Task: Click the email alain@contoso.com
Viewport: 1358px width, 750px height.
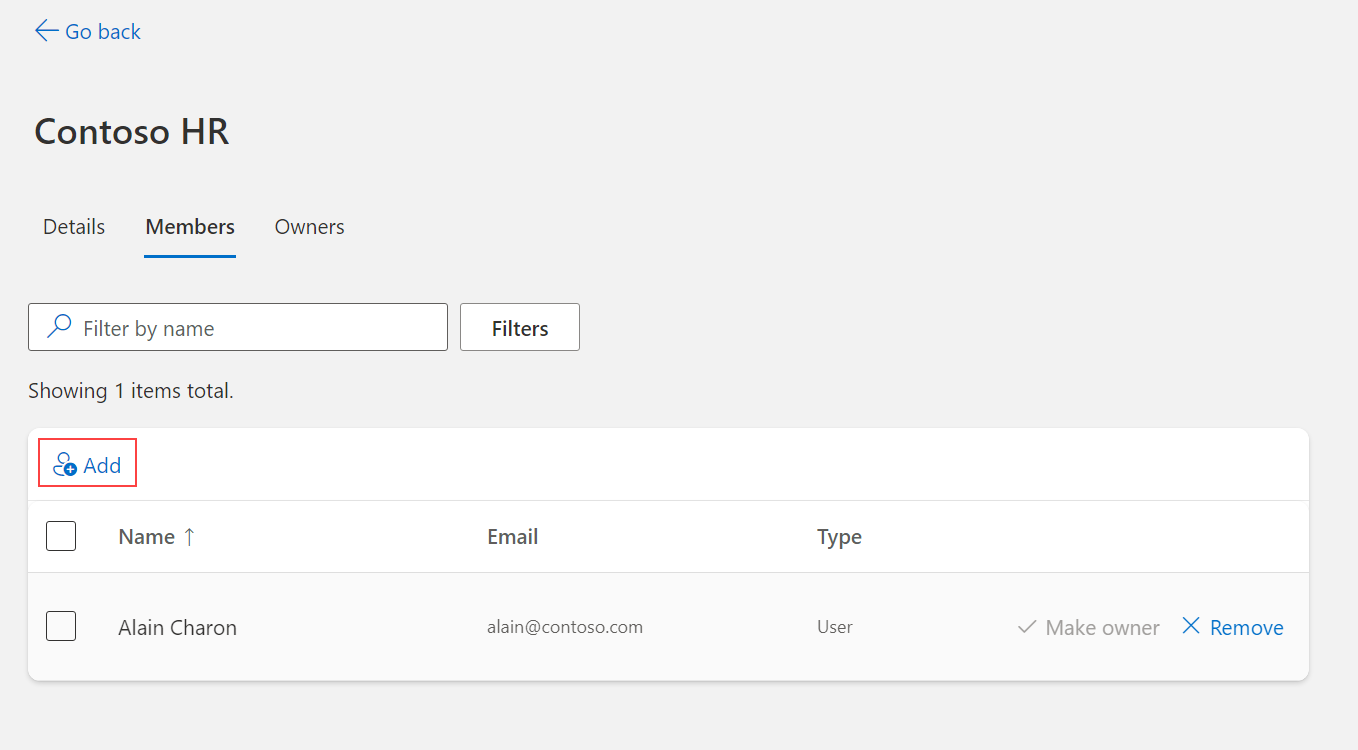Action: tap(565, 626)
